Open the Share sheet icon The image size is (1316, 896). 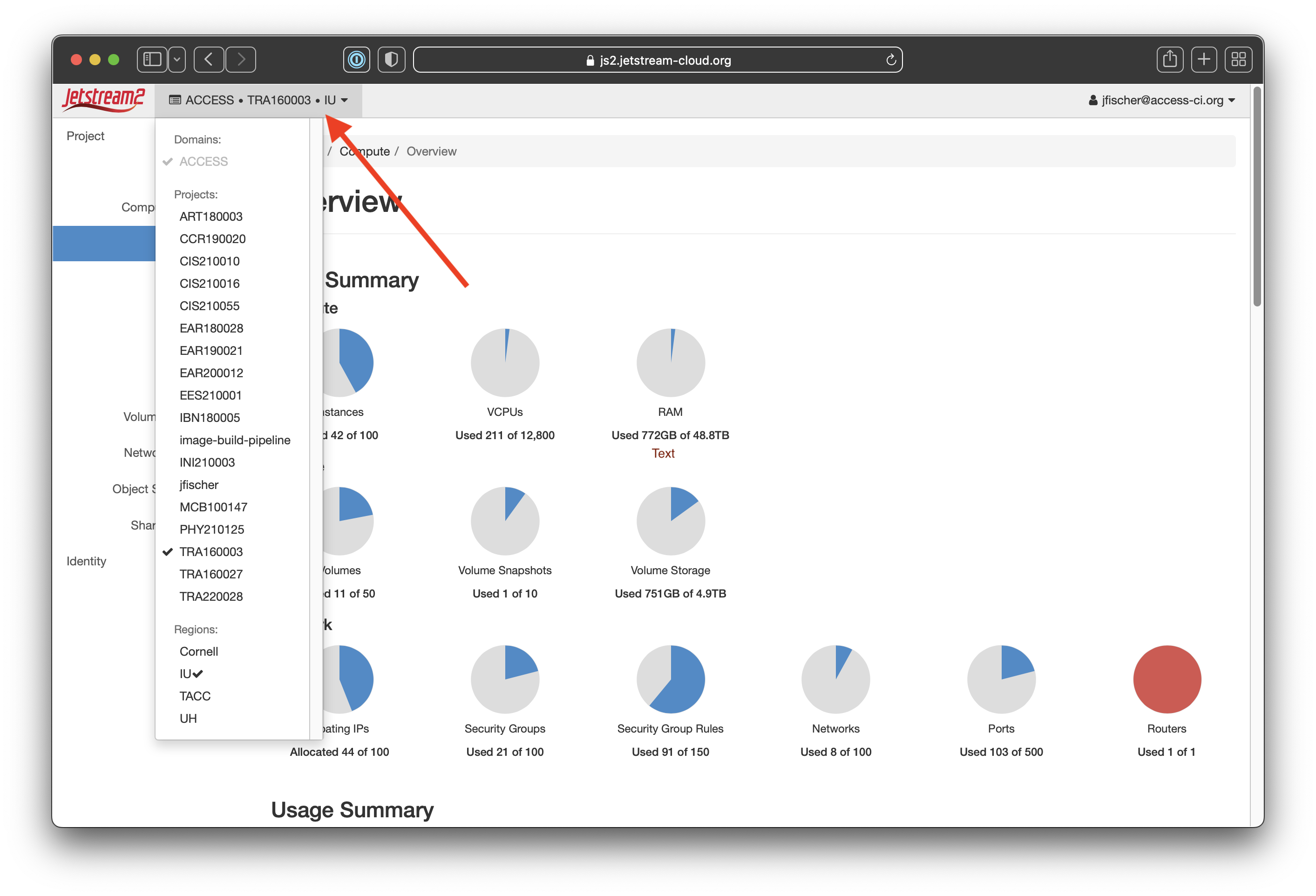[x=1169, y=60]
